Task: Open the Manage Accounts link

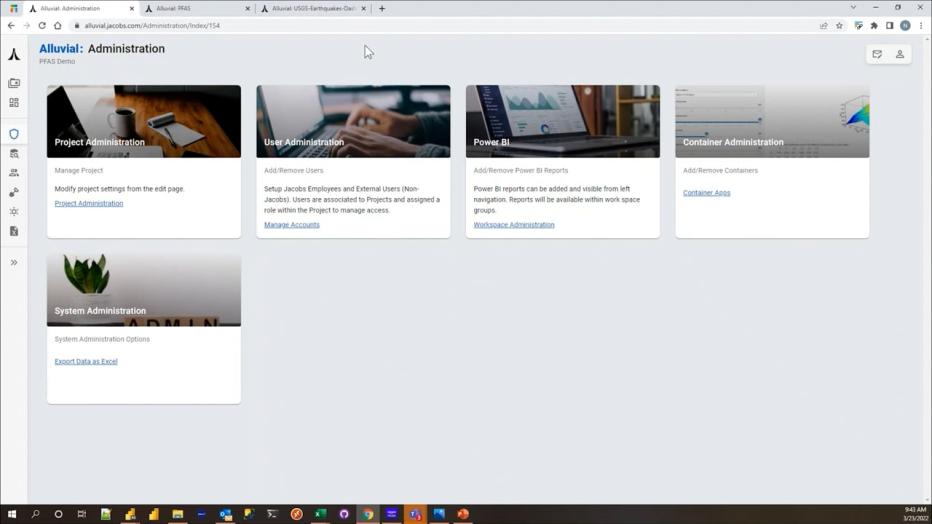Action: click(x=291, y=225)
